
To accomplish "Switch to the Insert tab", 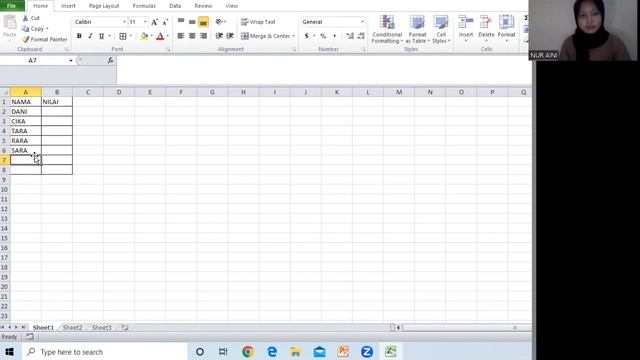I will [x=68, y=6].
